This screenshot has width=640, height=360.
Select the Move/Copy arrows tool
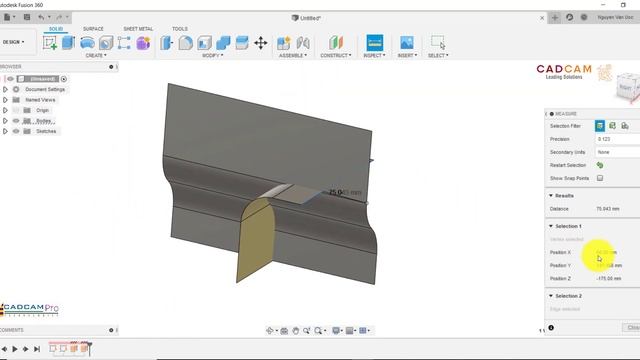(261, 43)
